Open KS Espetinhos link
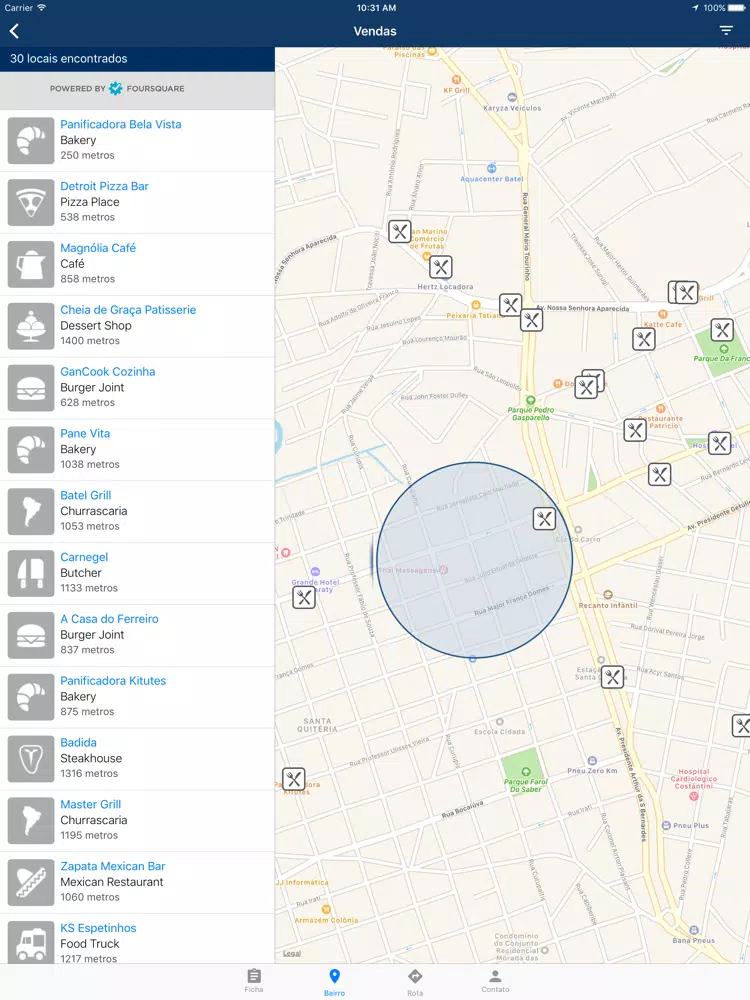 point(98,929)
